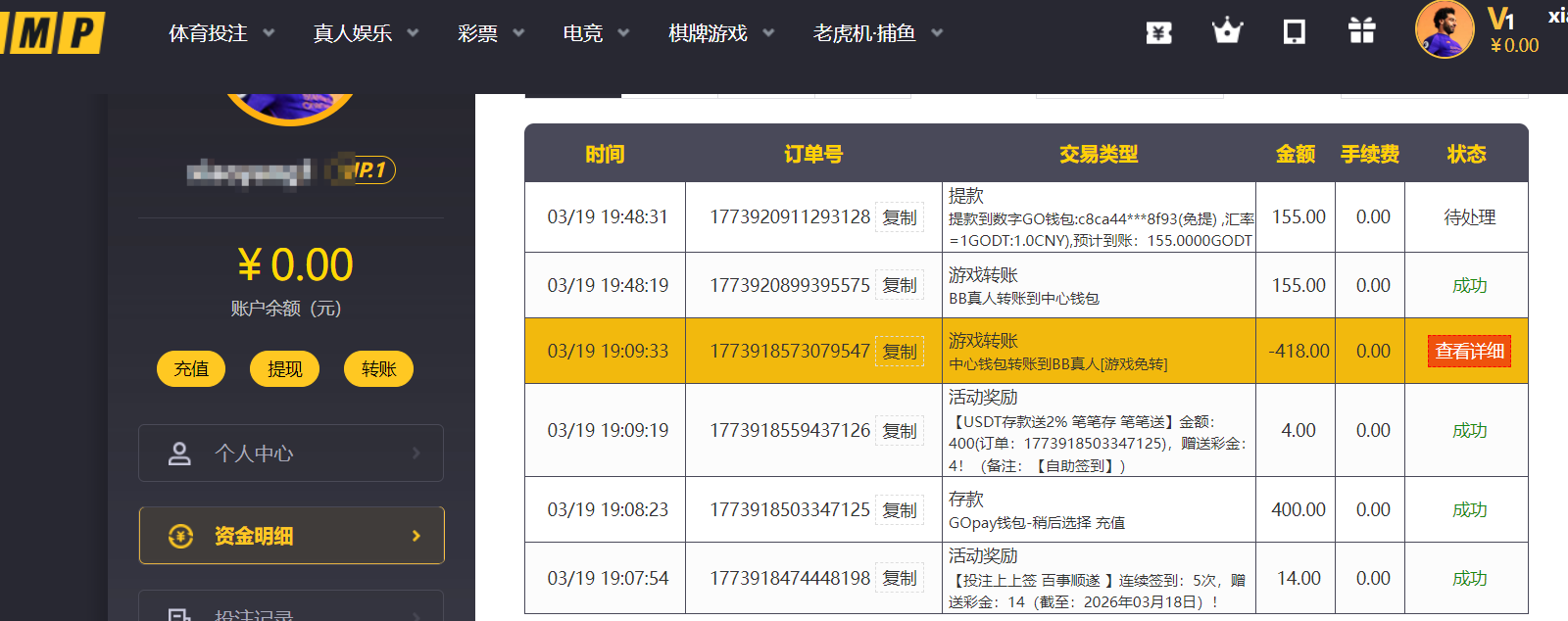The height and width of the screenshot is (621, 1568).
Task: Expand the 体育投注 menu
Action: click(x=221, y=33)
